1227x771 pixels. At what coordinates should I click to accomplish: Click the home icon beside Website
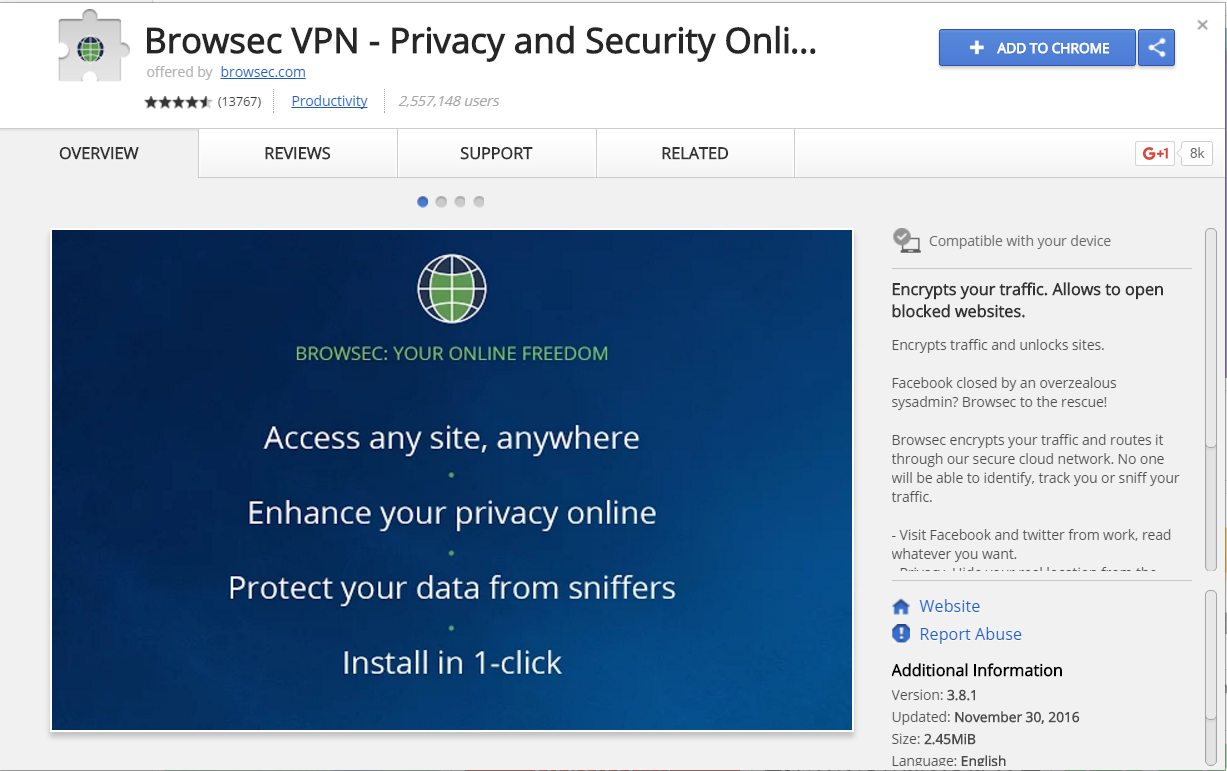(x=901, y=607)
